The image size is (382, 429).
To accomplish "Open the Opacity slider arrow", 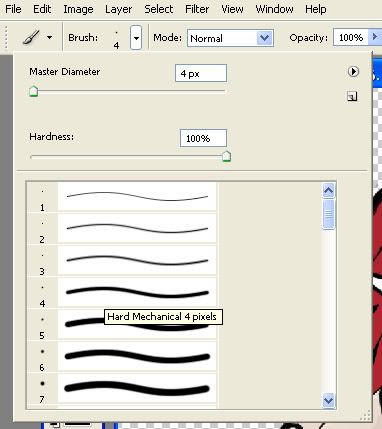I will click(374, 37).
